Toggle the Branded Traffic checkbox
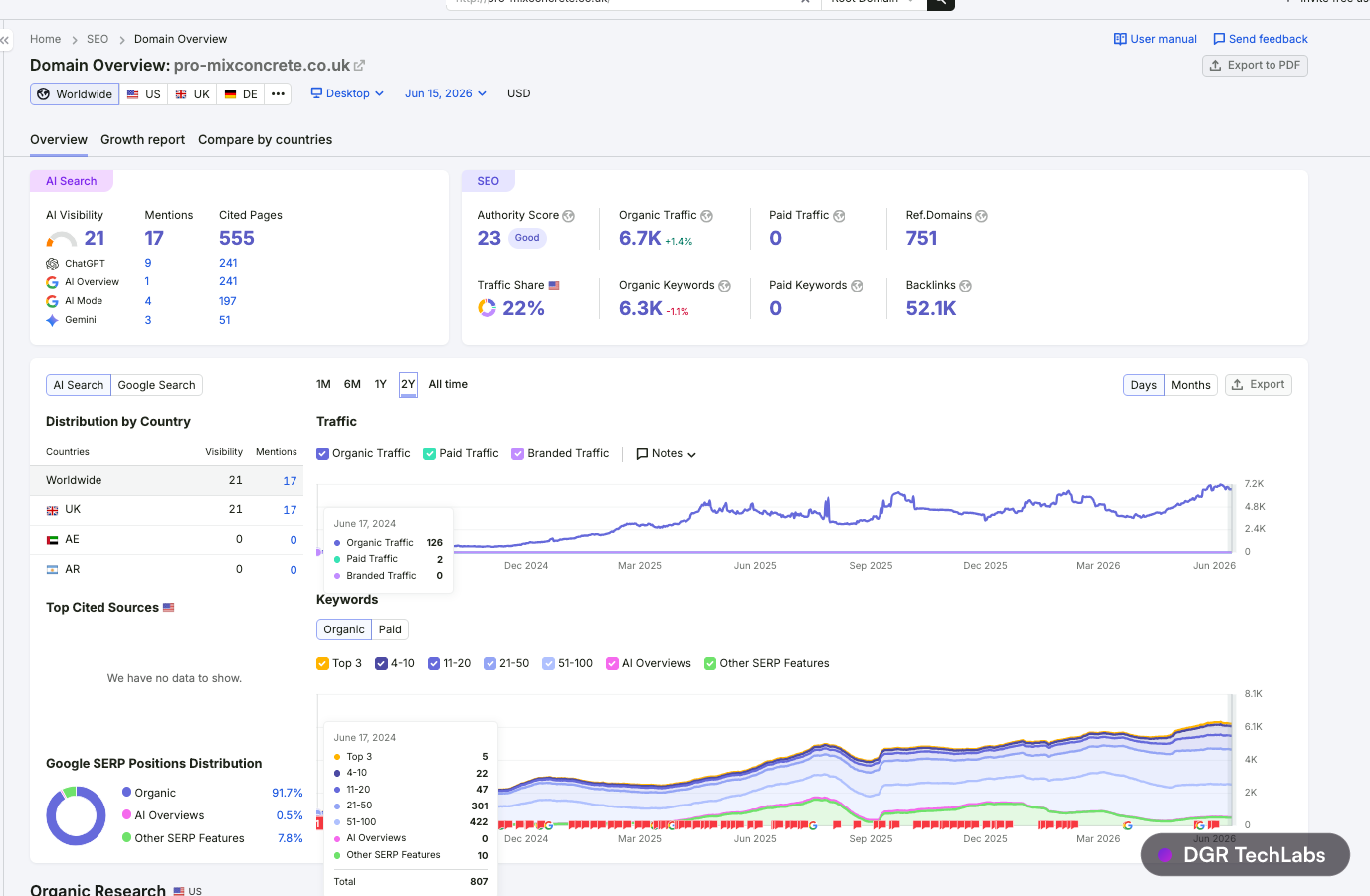 tap(517, 453)
